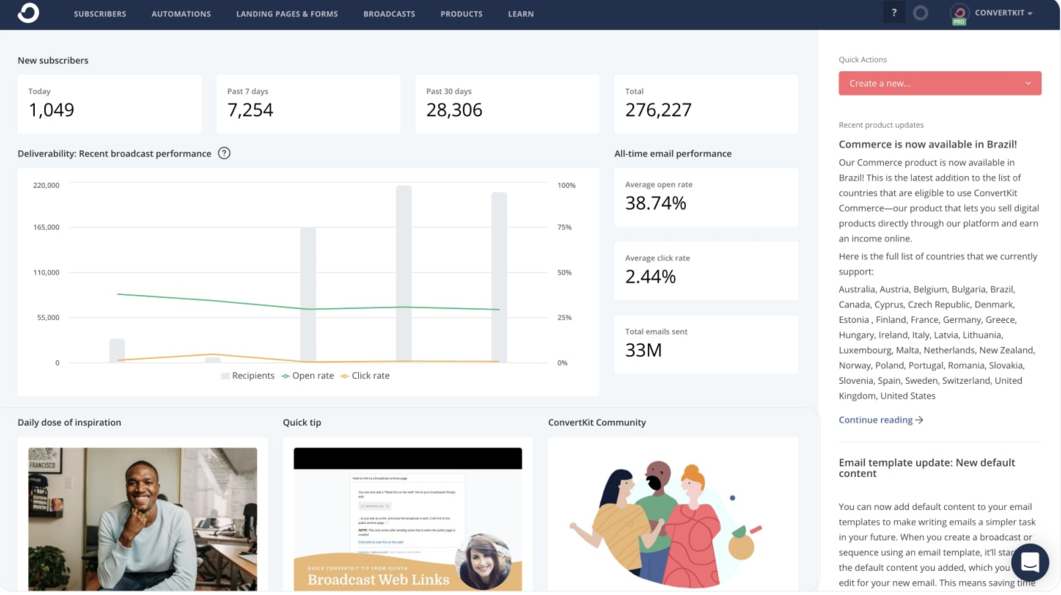The image size is (1061, 595).
Task: Open the Daily dose of inspiration photo
Action: (x=143, y=519)
